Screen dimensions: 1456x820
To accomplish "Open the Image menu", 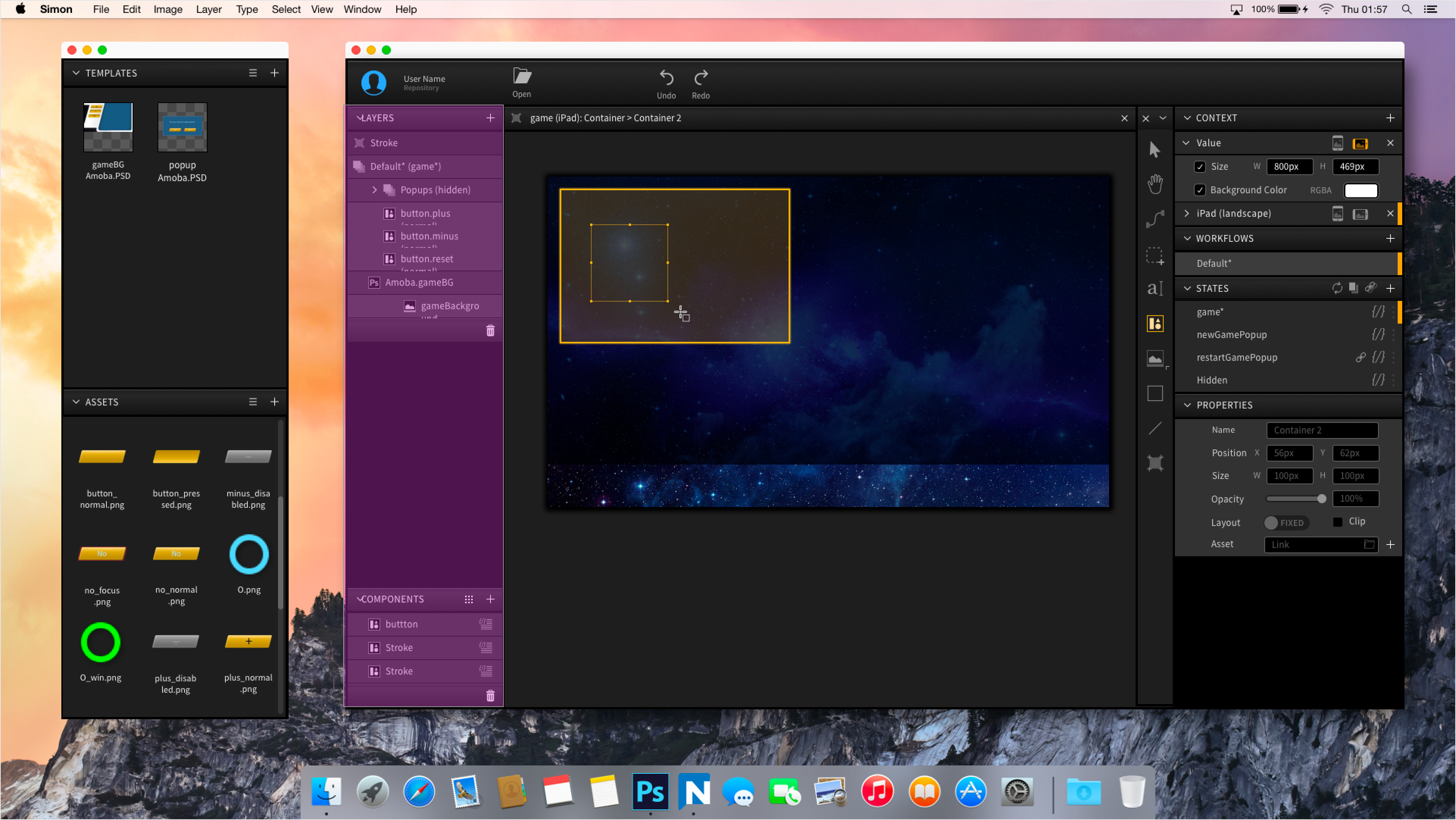I will point(168,9).
